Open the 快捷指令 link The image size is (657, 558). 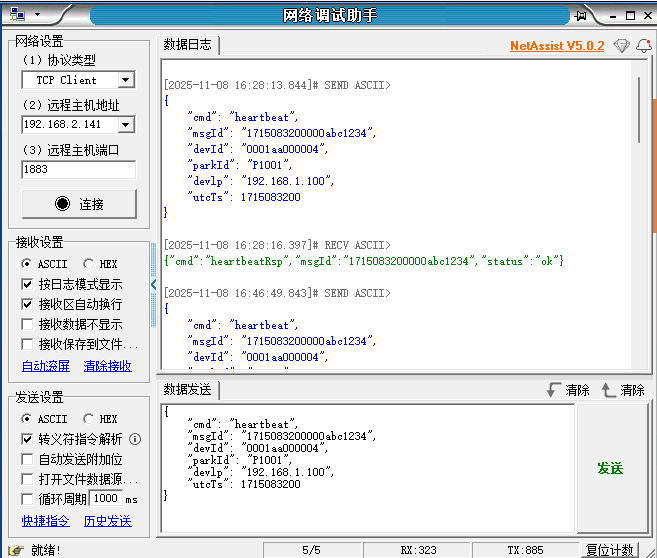46,521
